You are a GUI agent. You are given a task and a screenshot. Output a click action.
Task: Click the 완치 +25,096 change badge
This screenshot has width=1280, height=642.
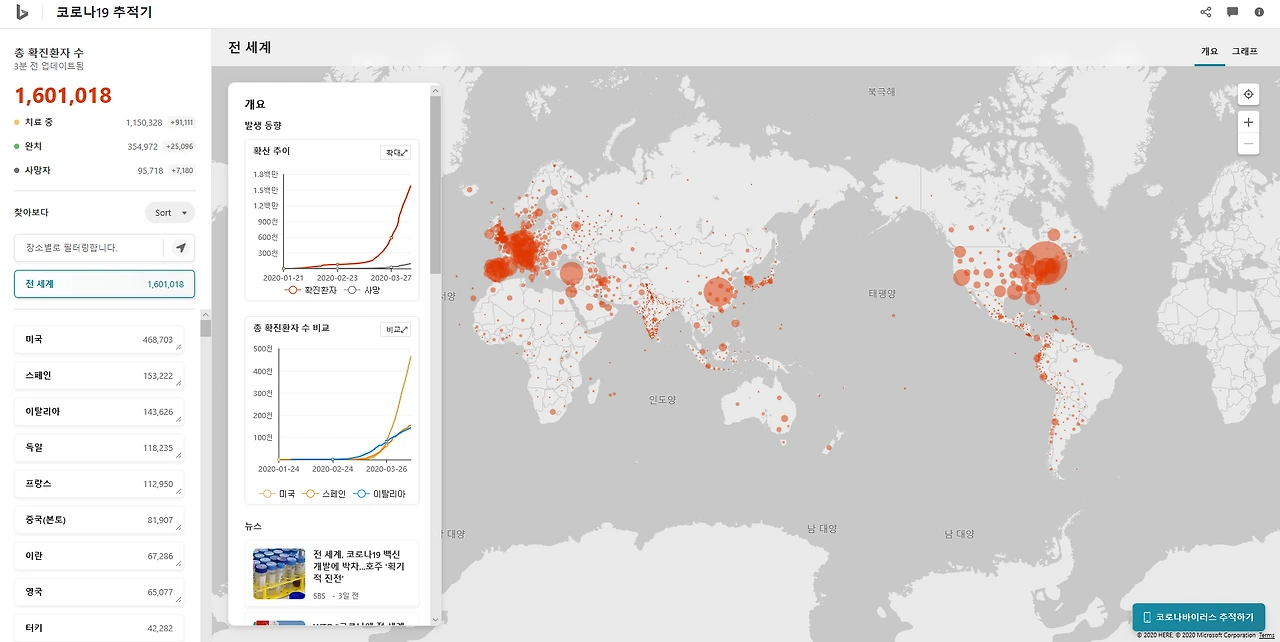tap(181, 146)
